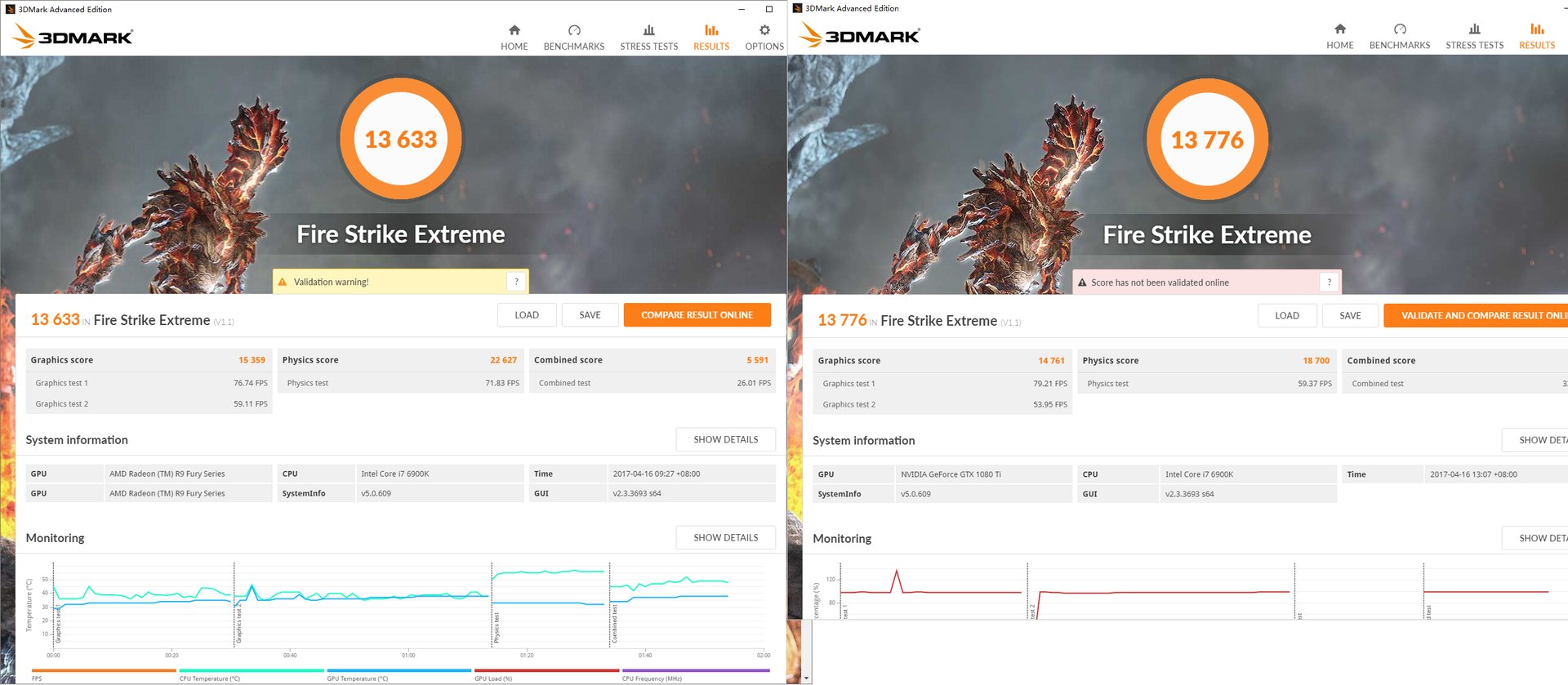Click left window title bar app icon
This screenshot has height=685, width=1568.
10,10
